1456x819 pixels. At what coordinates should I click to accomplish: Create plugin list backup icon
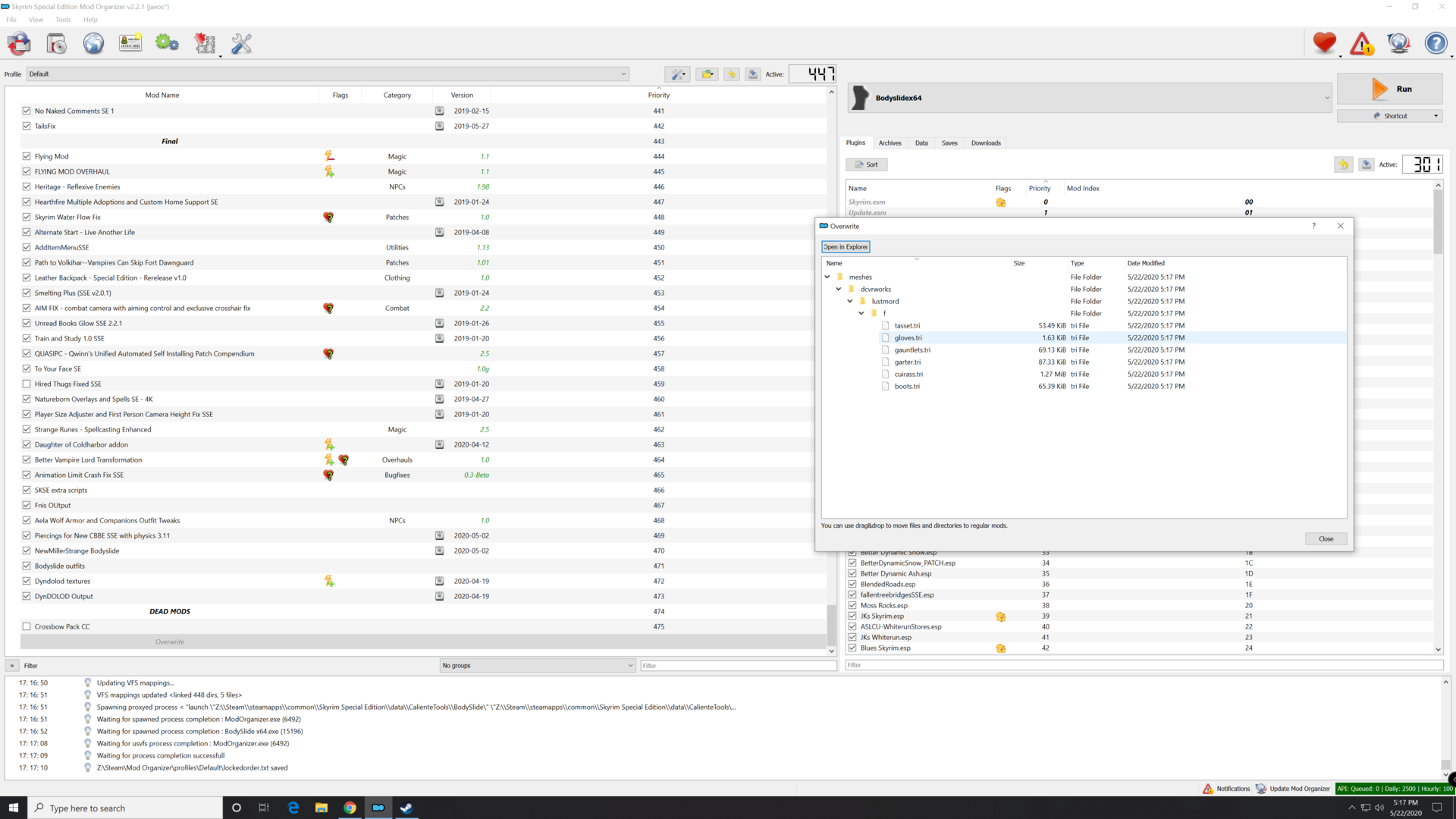click(x=1366, y=165)
